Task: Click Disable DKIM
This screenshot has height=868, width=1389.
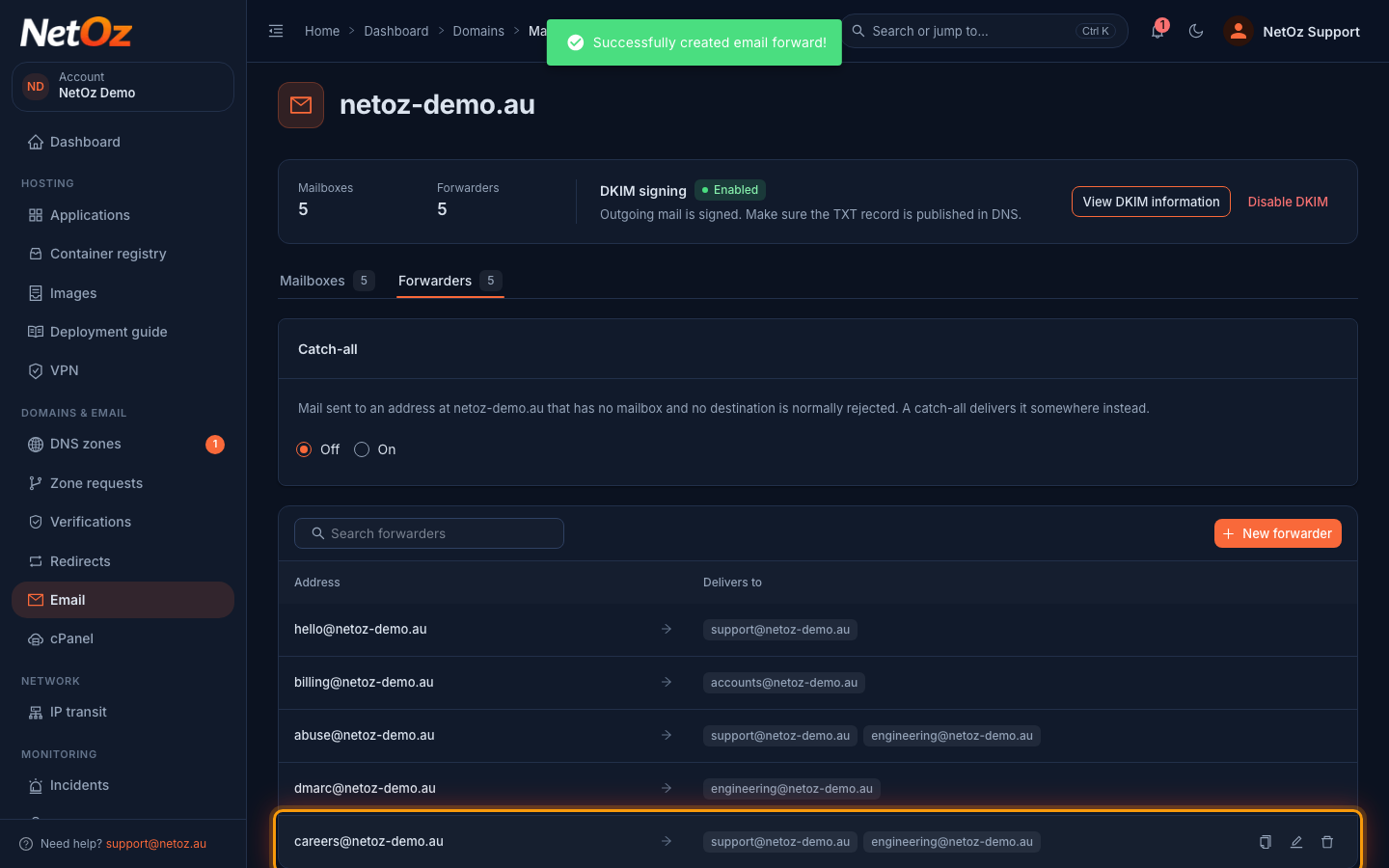Action: [1288, 202]
